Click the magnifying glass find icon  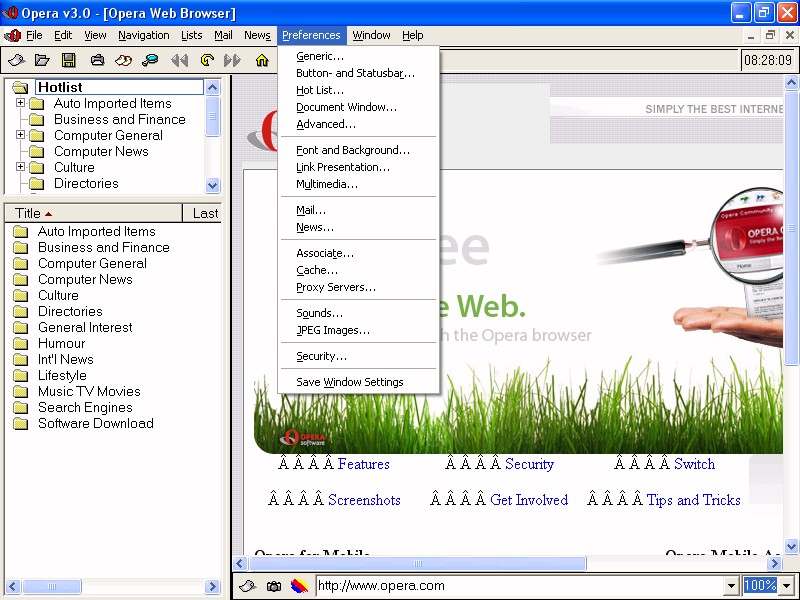coord(150,60)
